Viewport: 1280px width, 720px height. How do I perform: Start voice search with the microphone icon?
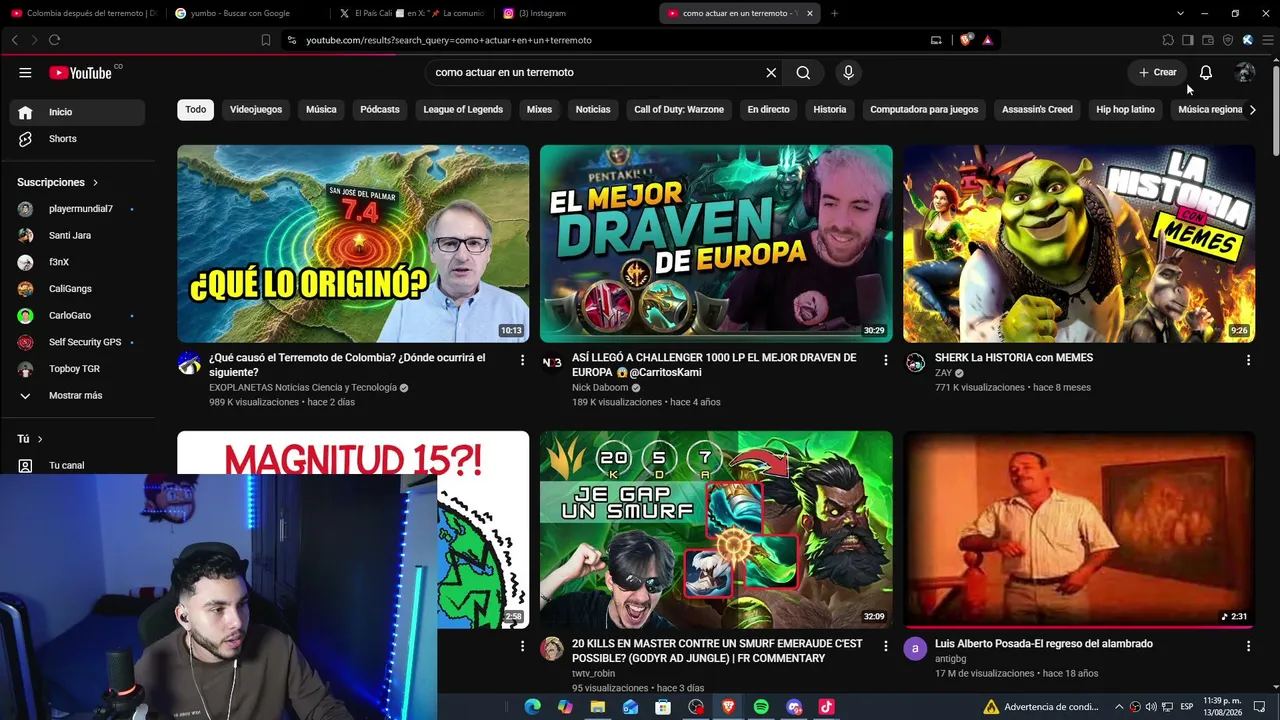coord(848,72)
